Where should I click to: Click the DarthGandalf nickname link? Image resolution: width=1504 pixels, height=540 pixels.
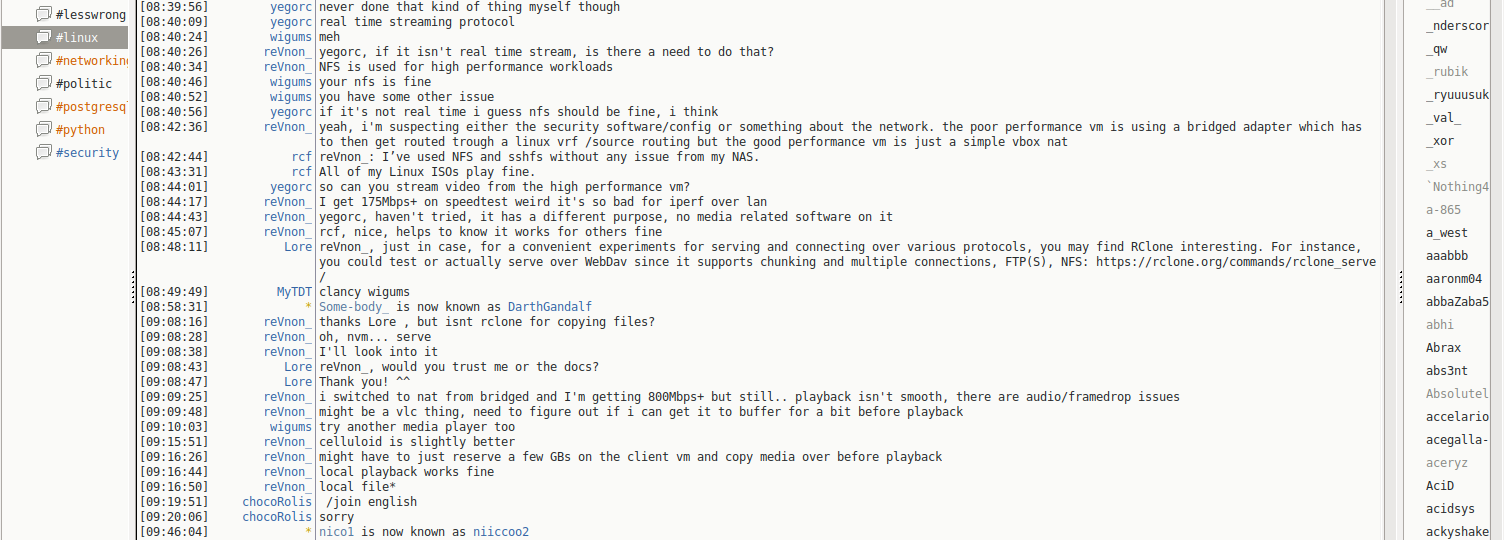click(x=549, y=307)
